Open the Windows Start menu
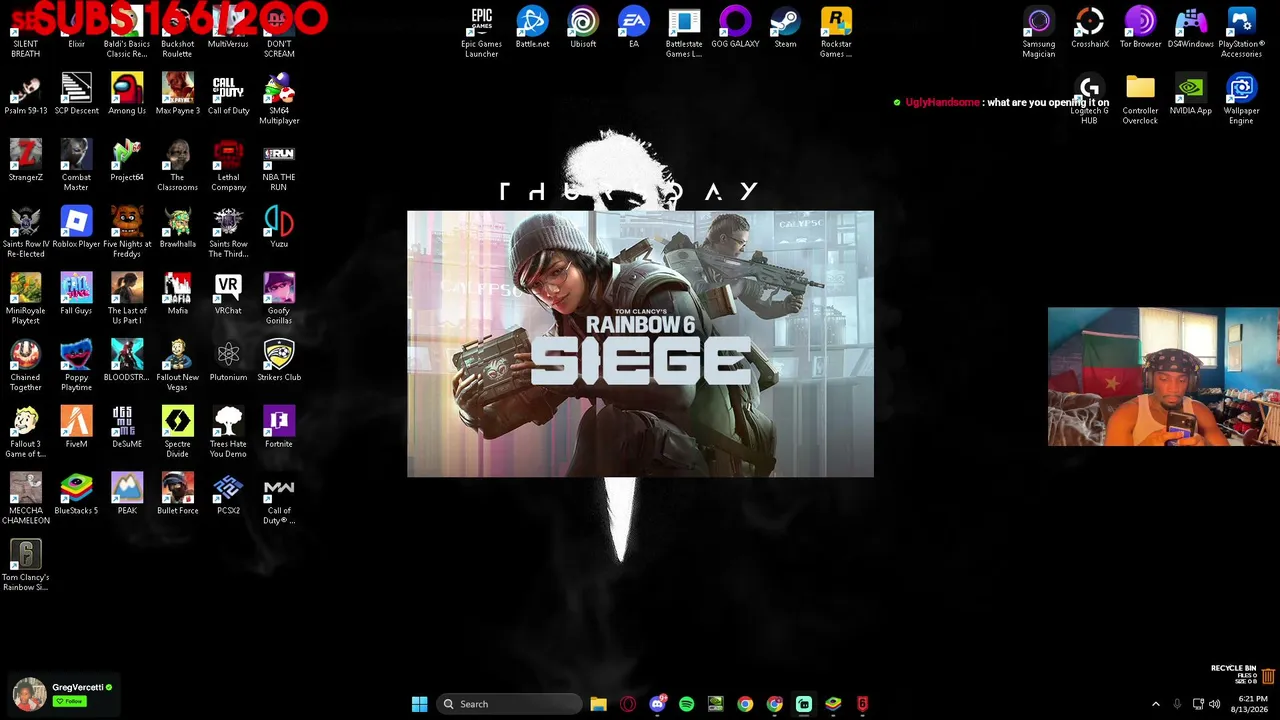This screenshot has height=720, width=1280. [420, 704]
